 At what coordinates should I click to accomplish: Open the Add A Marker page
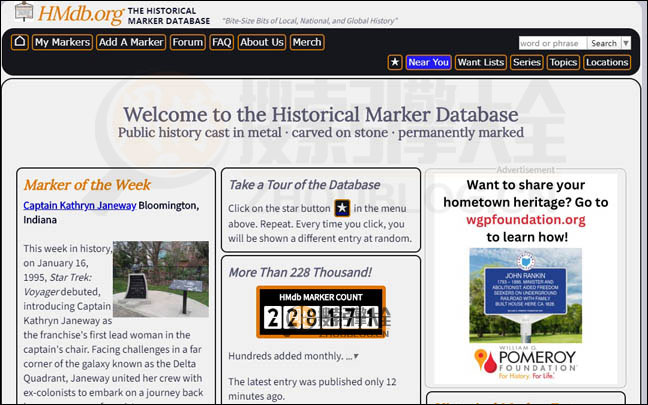131,42
